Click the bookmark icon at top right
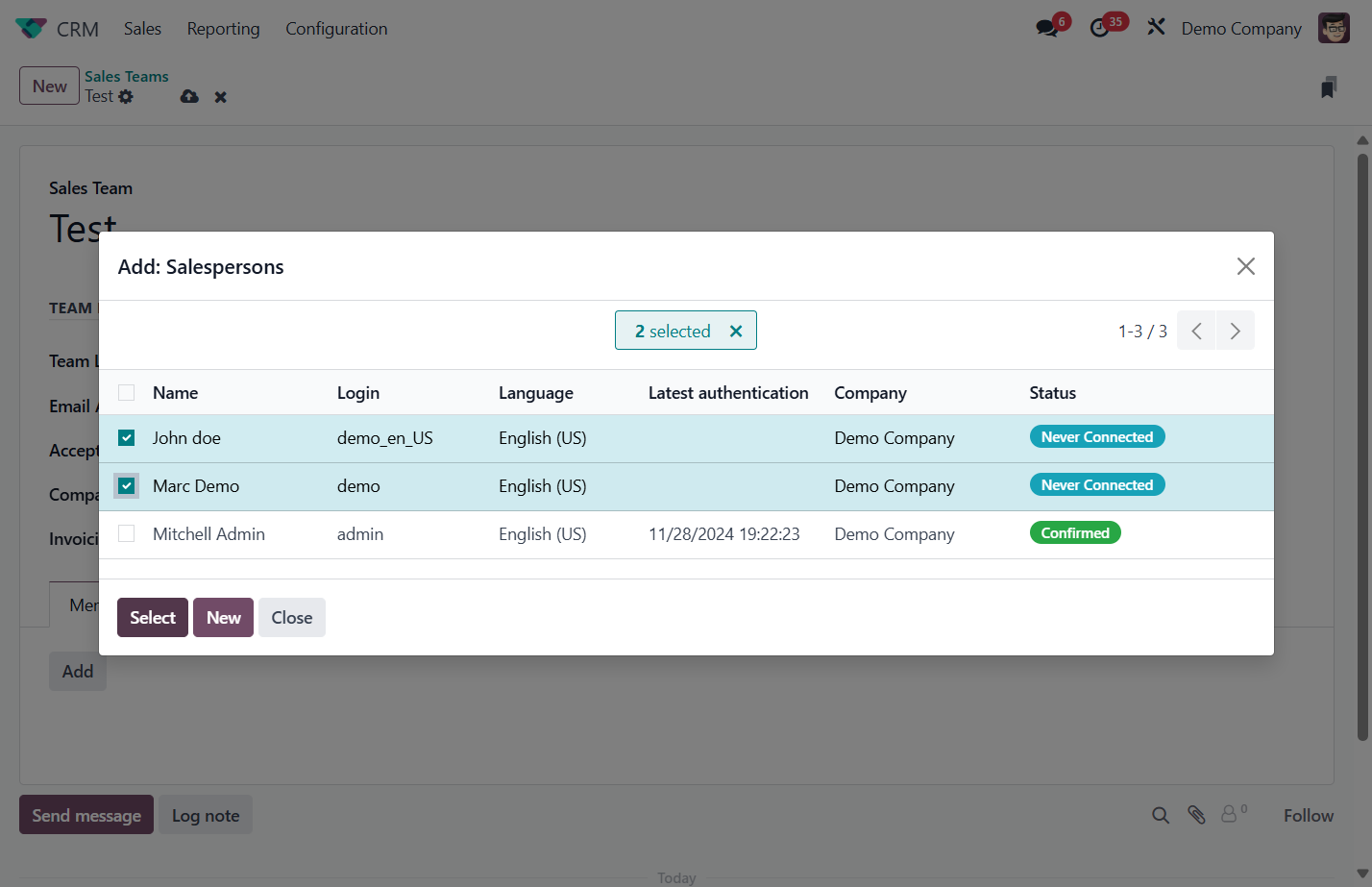 pyautogui.click(x=1329, y=87)
